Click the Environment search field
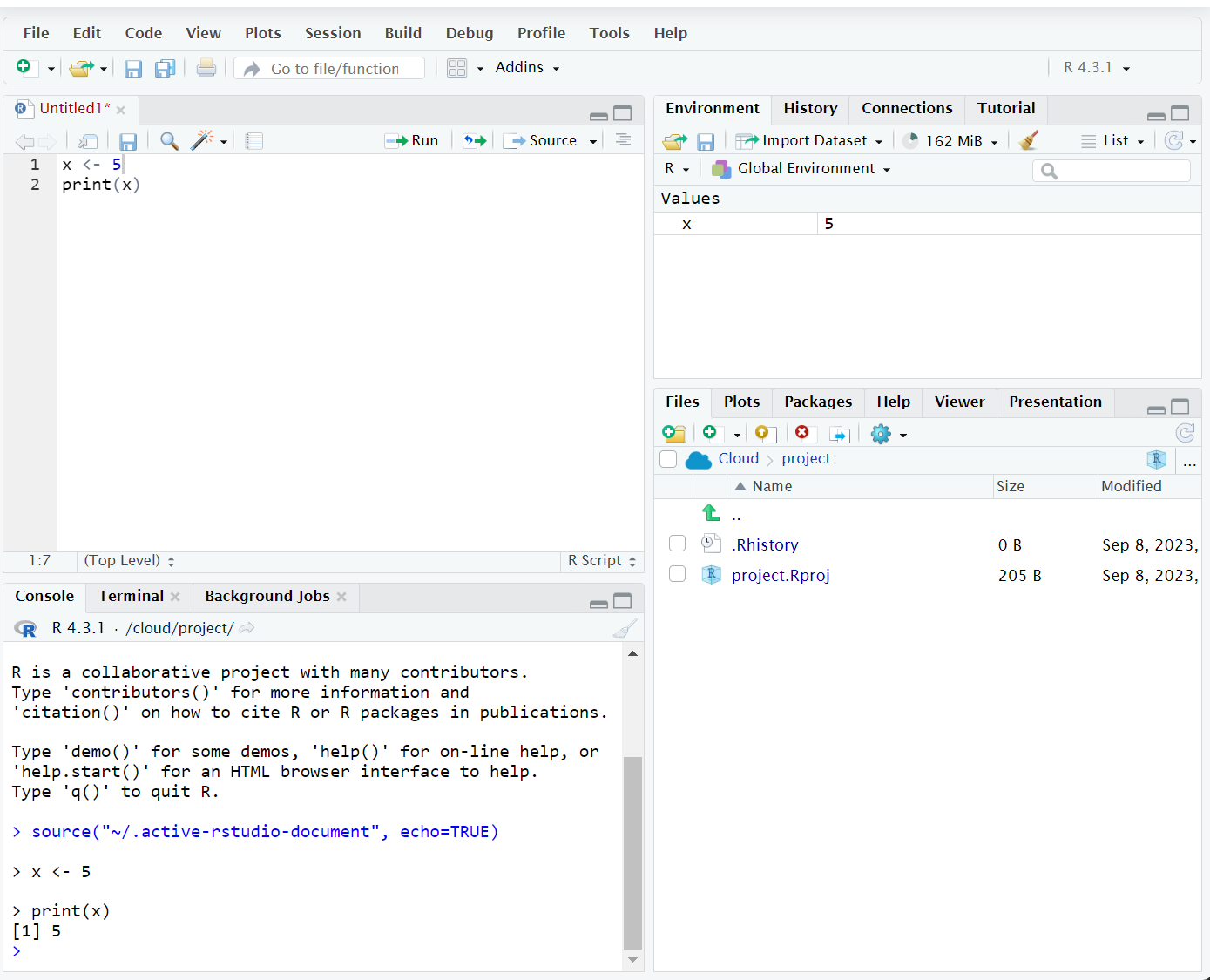Screen dimensions: 1210x980 point(1112,171)
